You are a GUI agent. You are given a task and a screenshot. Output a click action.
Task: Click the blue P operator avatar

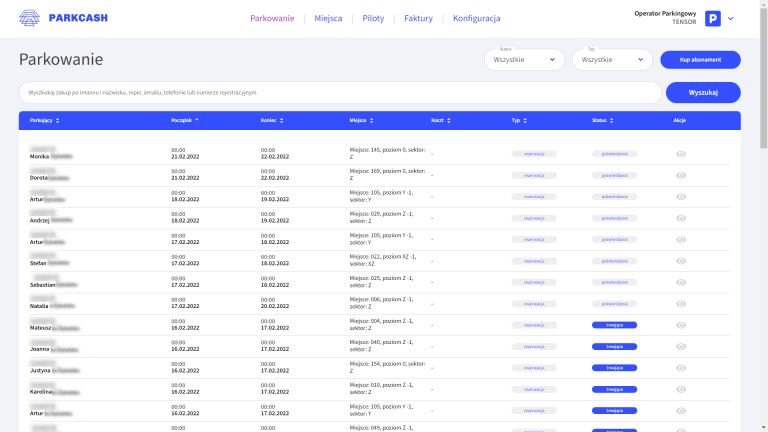click(x=713, y=19)
